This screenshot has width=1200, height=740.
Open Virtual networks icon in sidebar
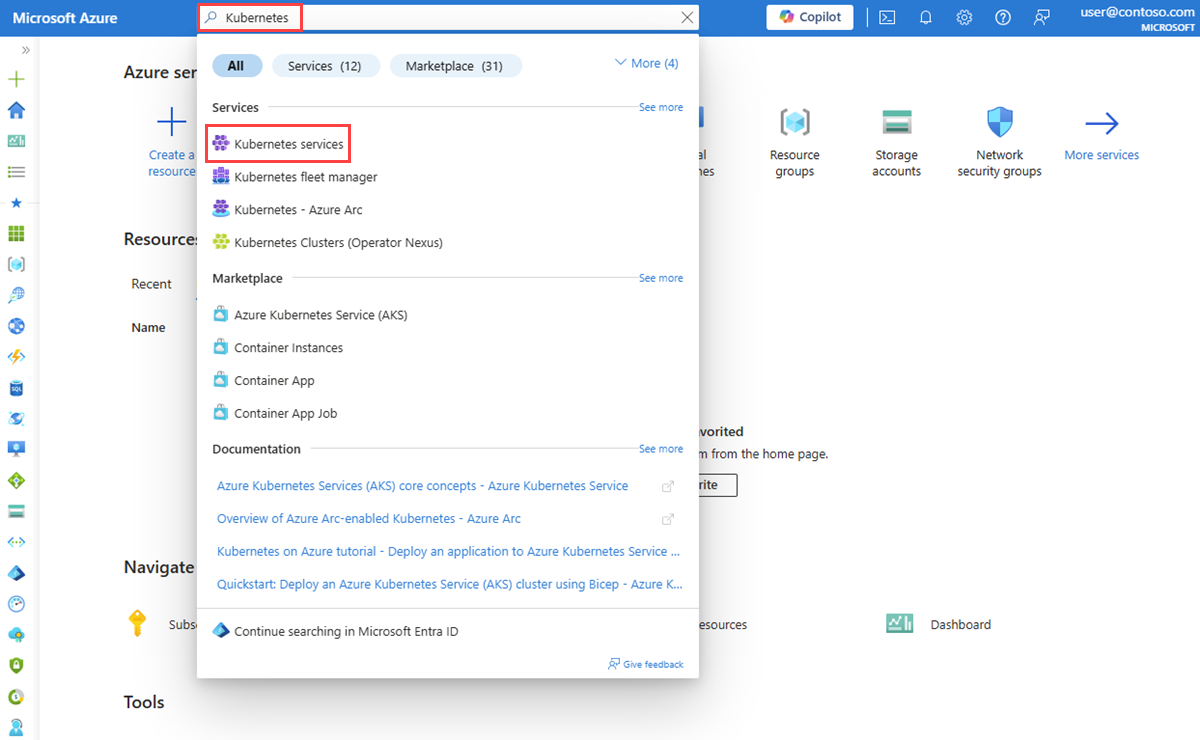pos(16,542)
